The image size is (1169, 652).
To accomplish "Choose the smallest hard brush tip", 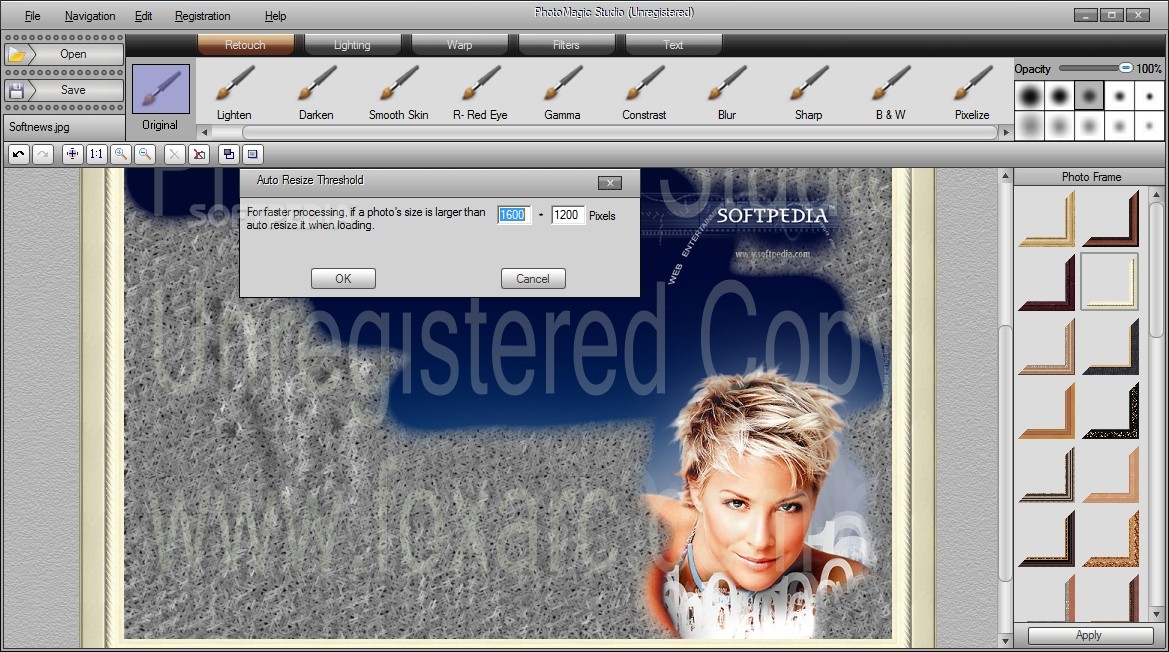I will pos(1149,96).
